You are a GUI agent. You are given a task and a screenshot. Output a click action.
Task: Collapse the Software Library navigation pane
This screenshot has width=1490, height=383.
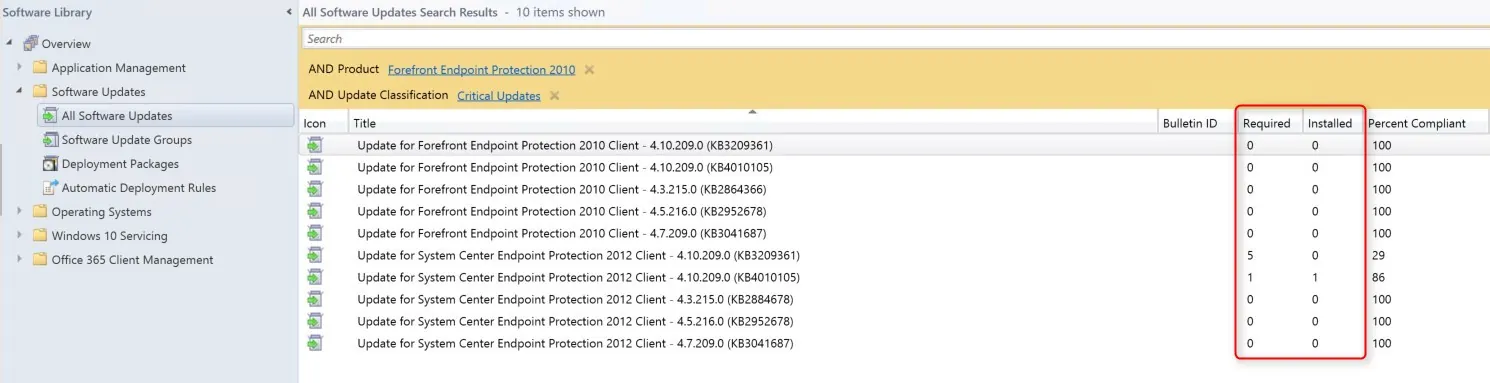pyautogui.click(x=289, y=12)
